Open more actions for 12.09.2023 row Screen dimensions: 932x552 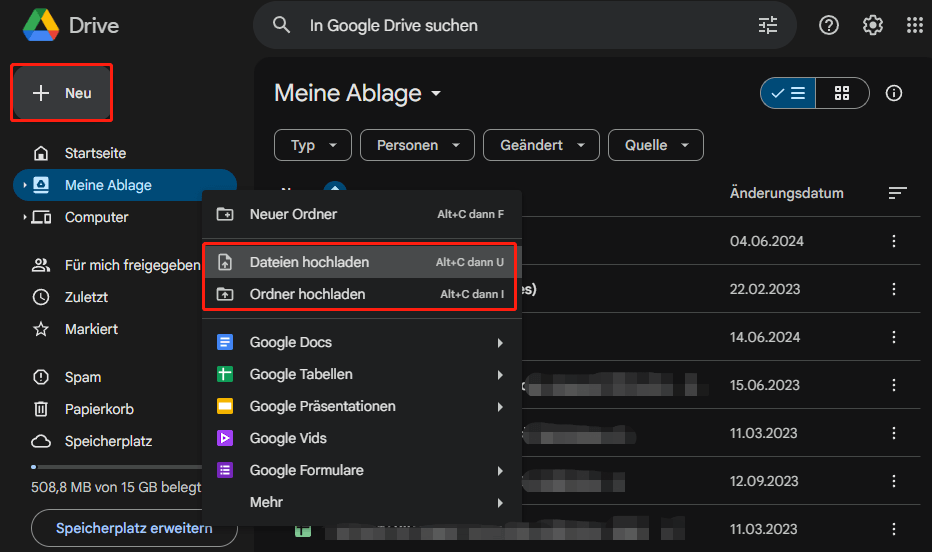tap(893, 481)
